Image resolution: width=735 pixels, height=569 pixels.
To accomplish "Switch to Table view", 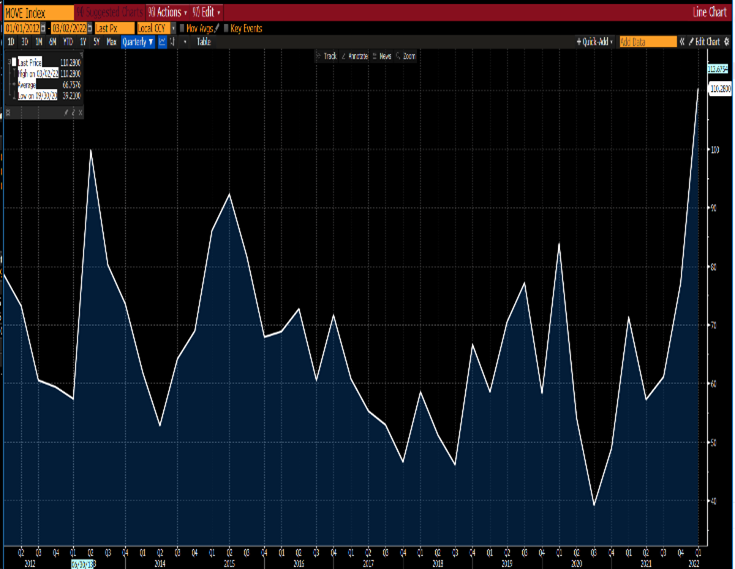I will [203, 42].
